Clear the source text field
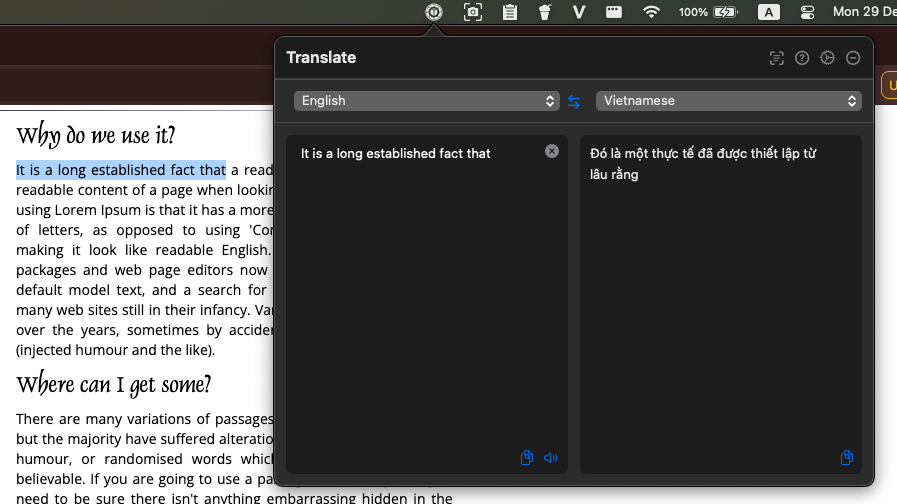 (552, 151)
